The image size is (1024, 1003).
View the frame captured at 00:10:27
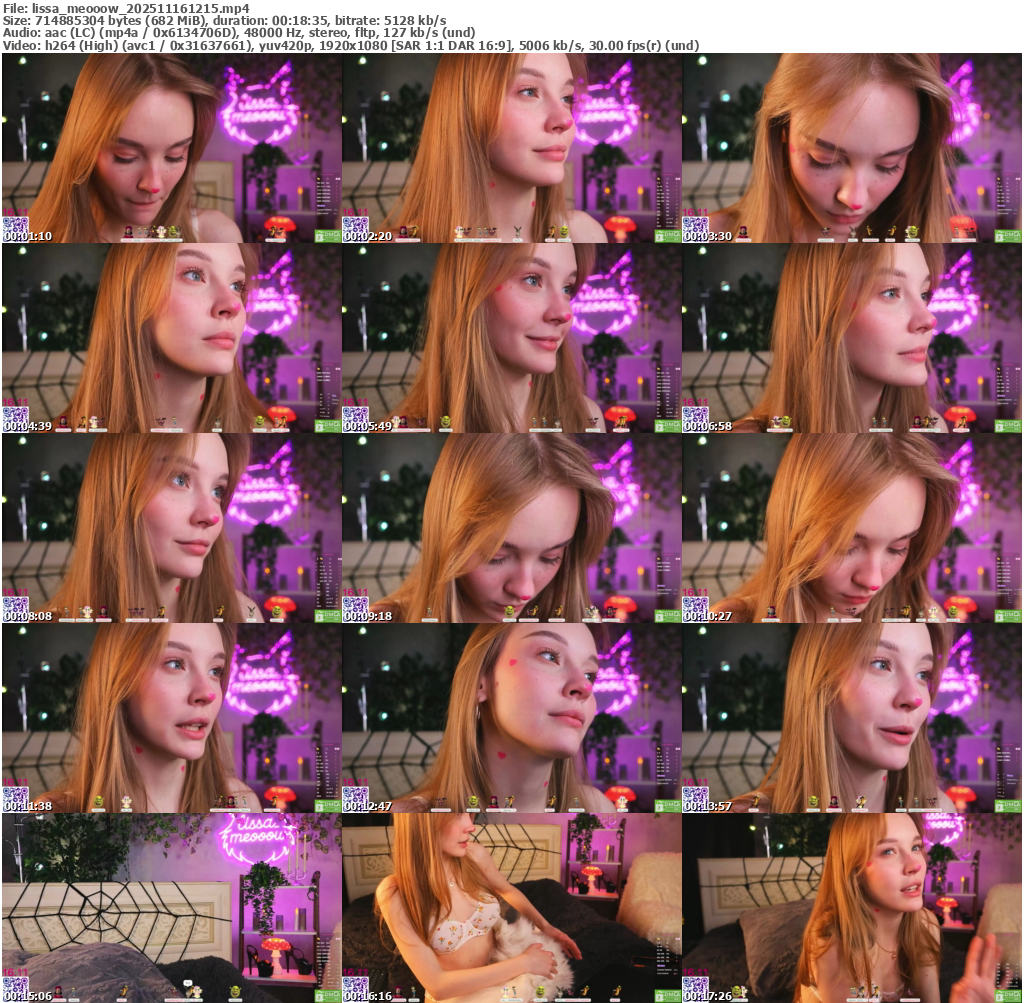[x=852, y=528]
